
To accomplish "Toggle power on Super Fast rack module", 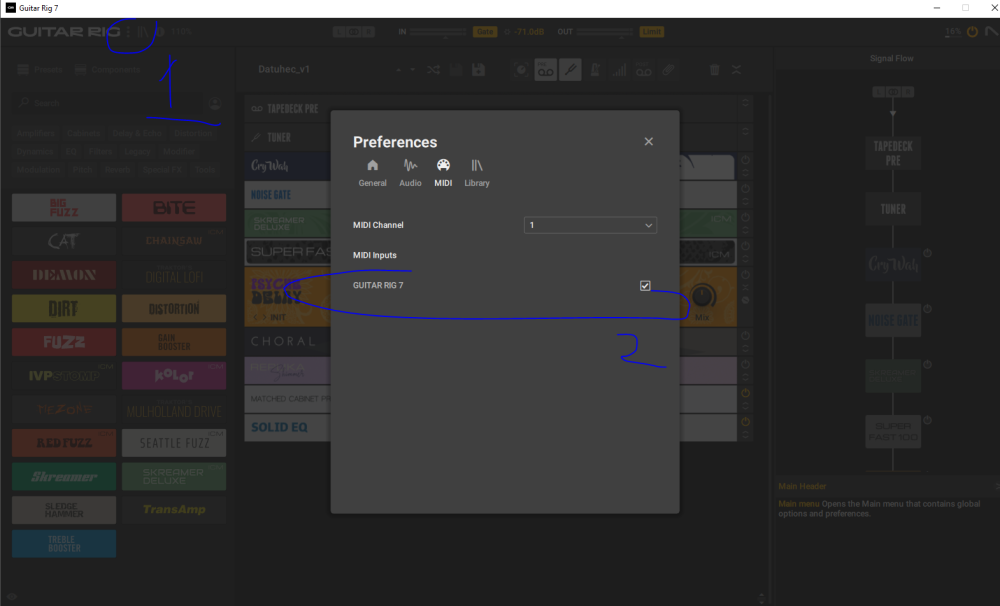I will [745, 246].
